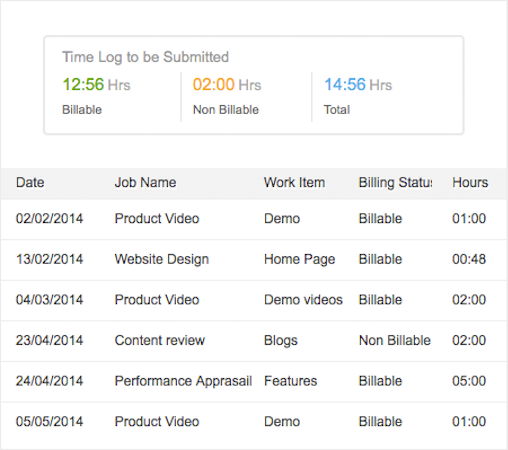
Task: Open the 05/05/2014 time log entry
Action: 254,422
